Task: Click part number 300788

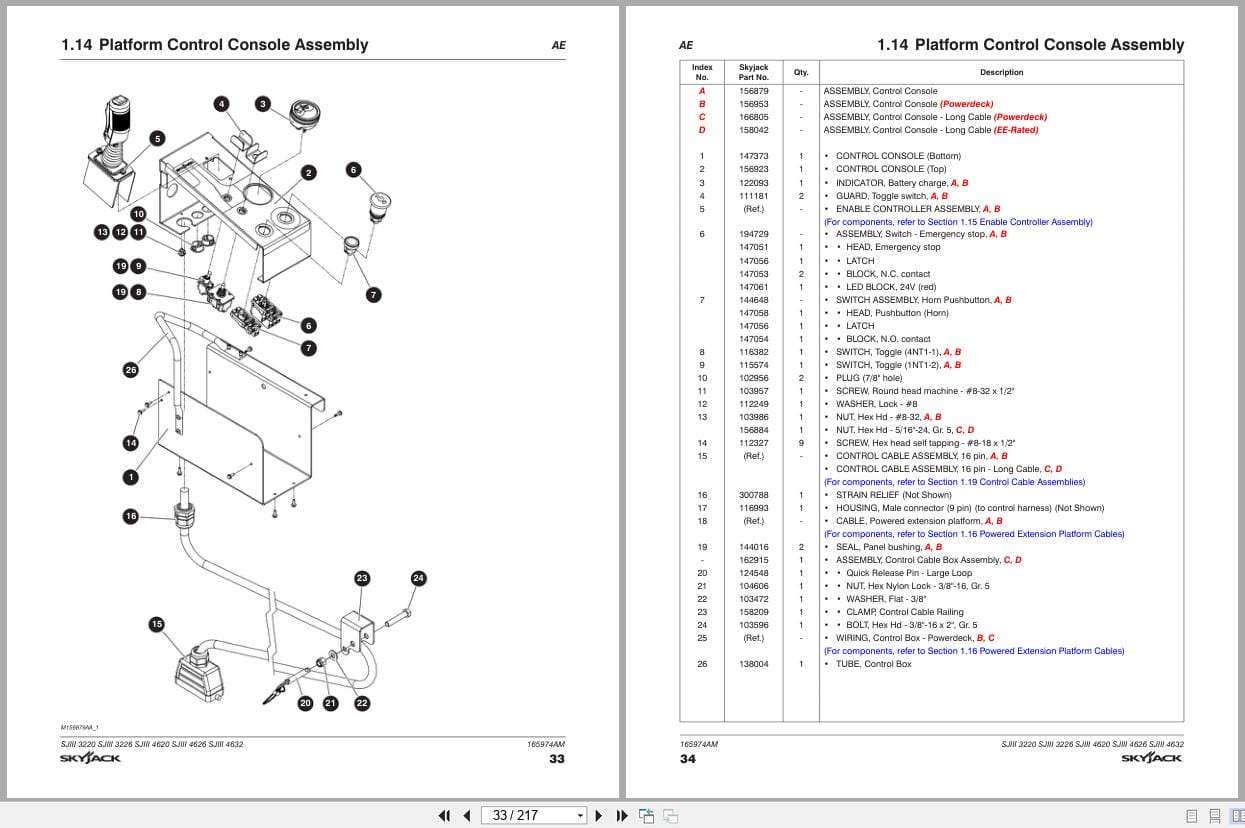Action: (754, 495)
